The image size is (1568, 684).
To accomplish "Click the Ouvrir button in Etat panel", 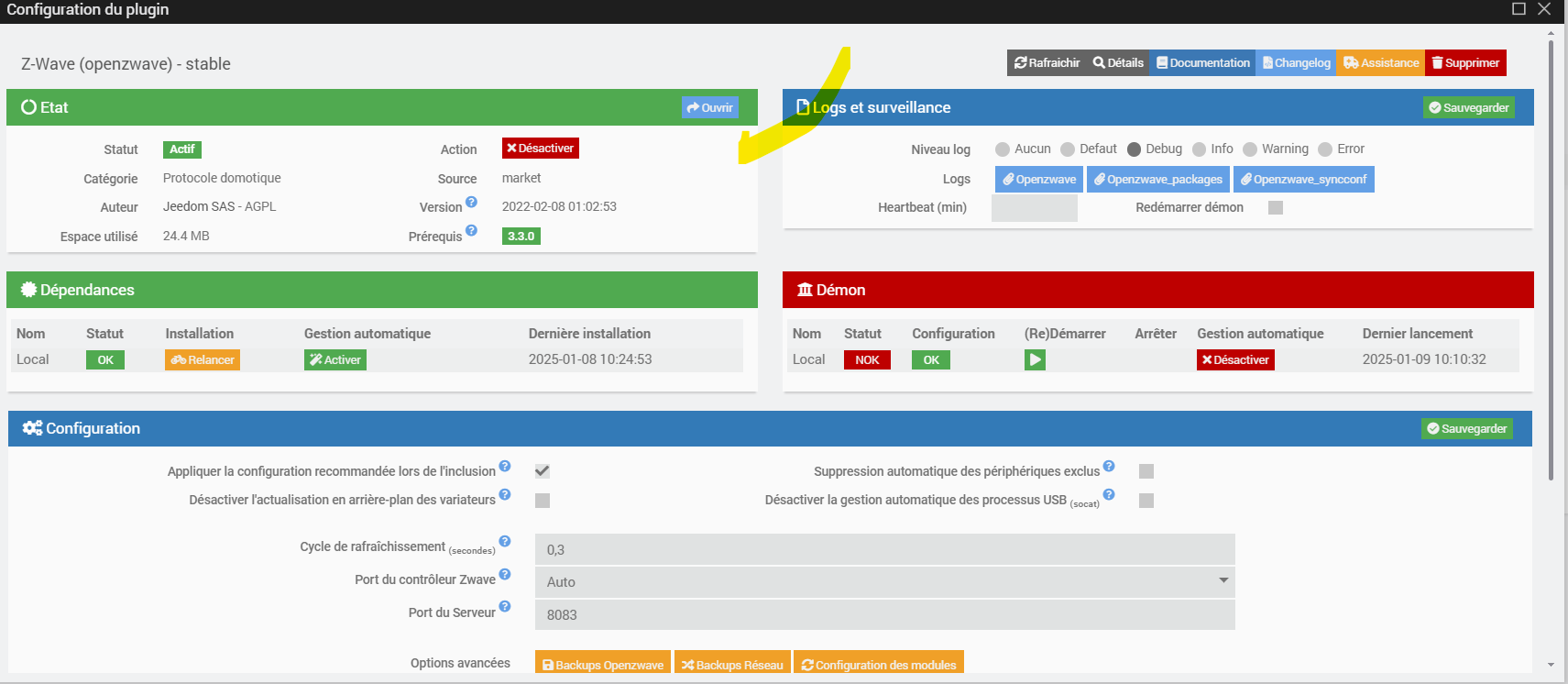I will pos(709,107).
